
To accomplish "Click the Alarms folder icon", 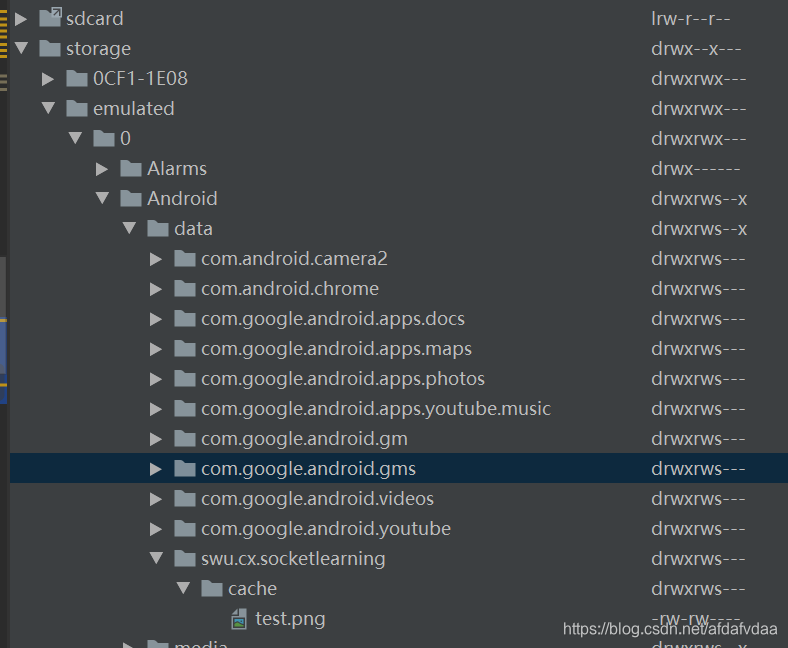I will 131,168.
